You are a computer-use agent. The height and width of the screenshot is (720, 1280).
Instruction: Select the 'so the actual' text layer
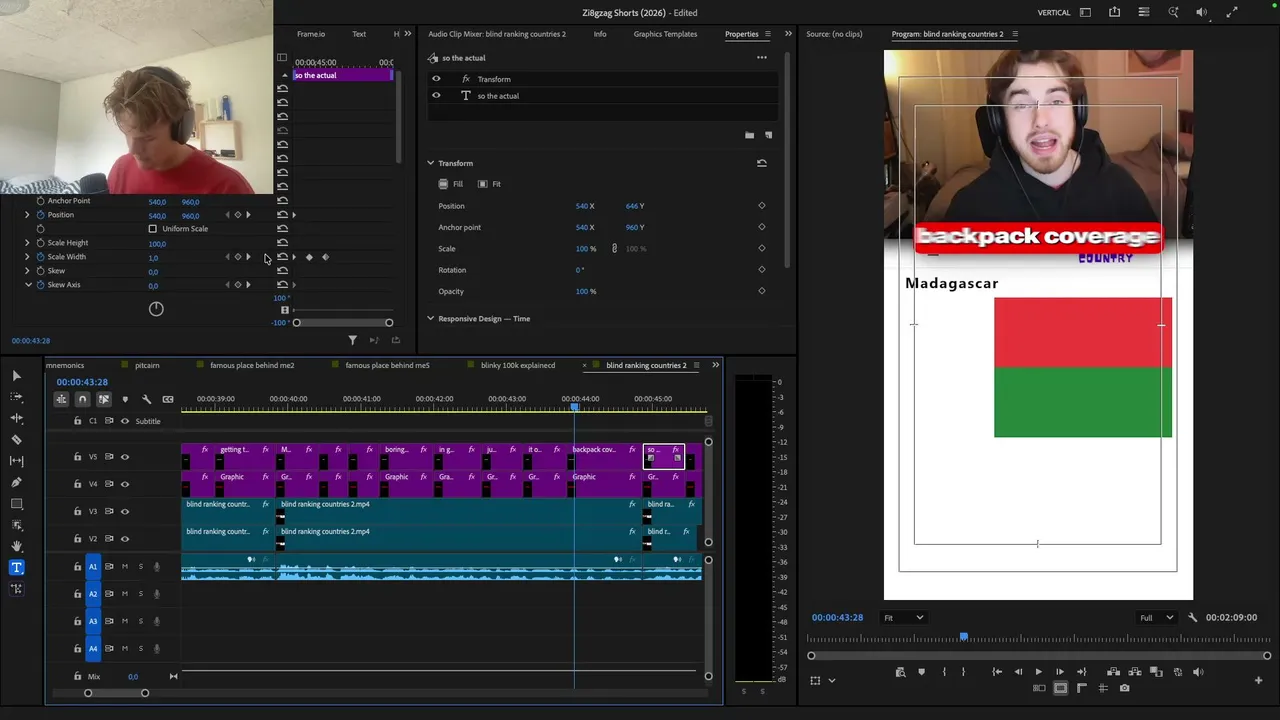(x=498, y=96)
